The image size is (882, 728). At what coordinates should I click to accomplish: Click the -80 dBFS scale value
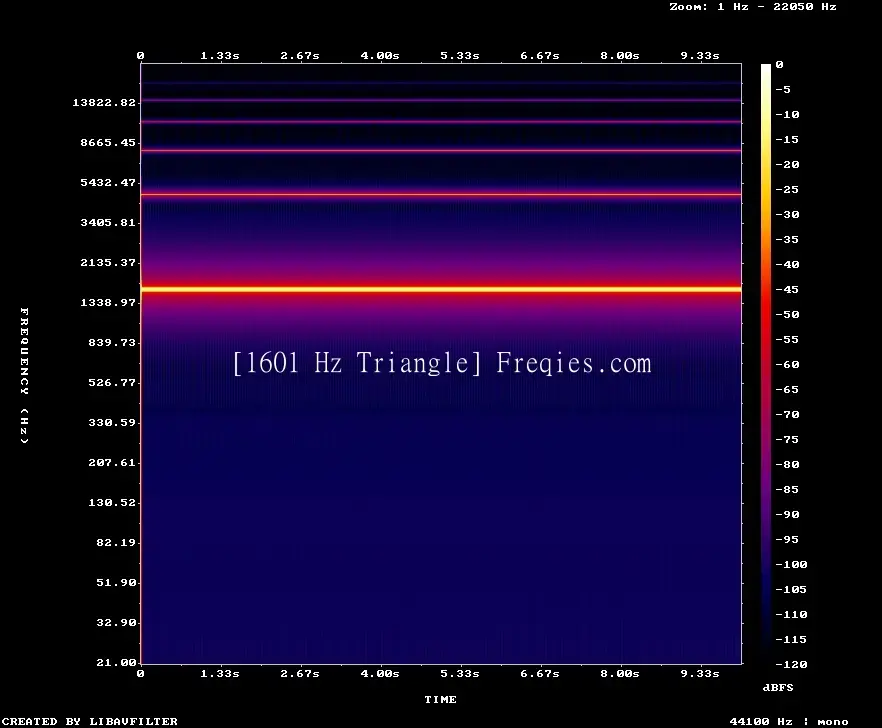(x=787, y=464)
